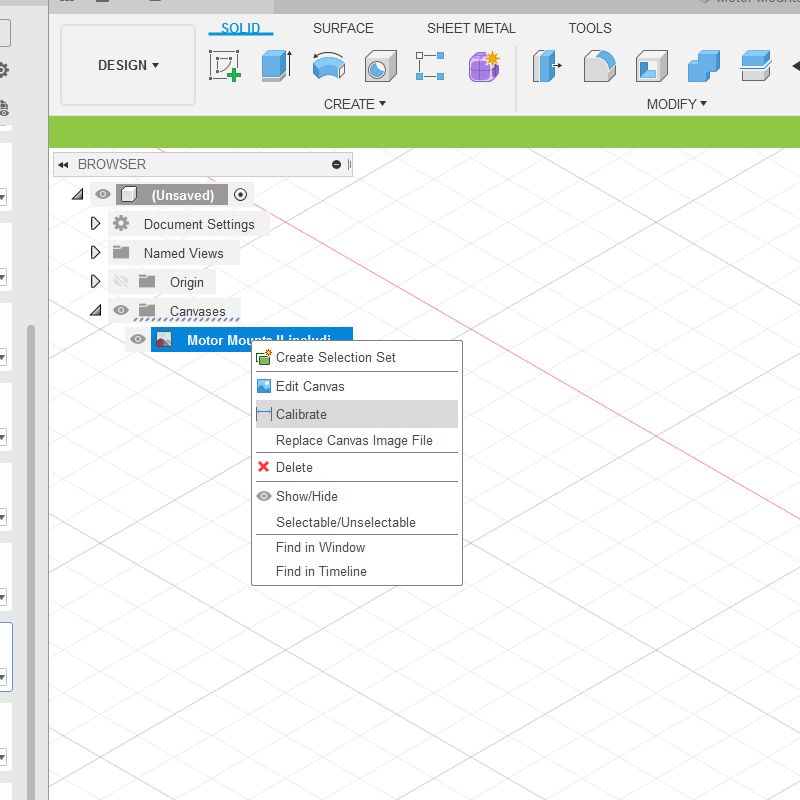Viewport: 800px width, 800px height.
Task: Switch to the SHEET METAL tab
Action: [471, 28]
